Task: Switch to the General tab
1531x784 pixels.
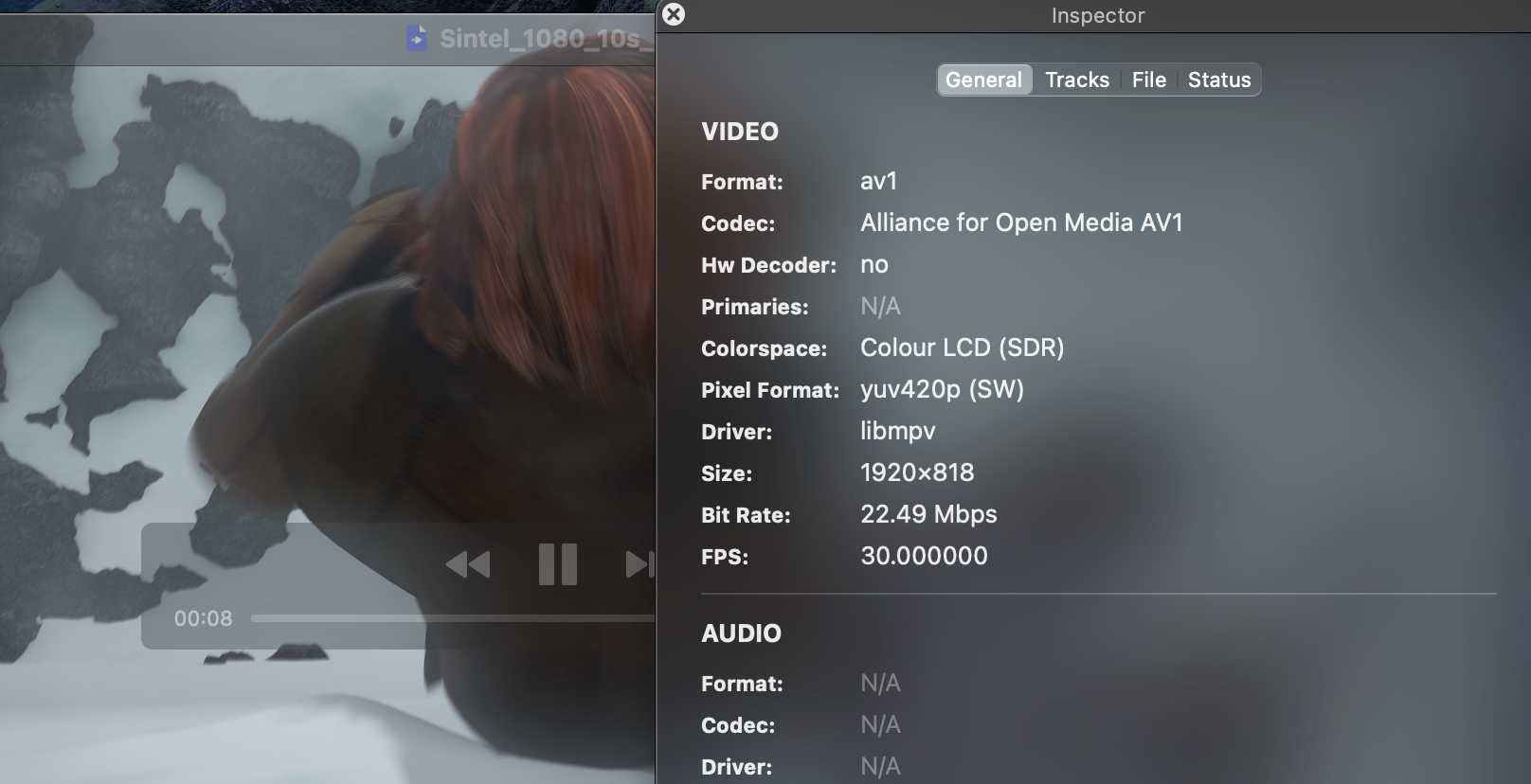Action: tap(984, 80)
